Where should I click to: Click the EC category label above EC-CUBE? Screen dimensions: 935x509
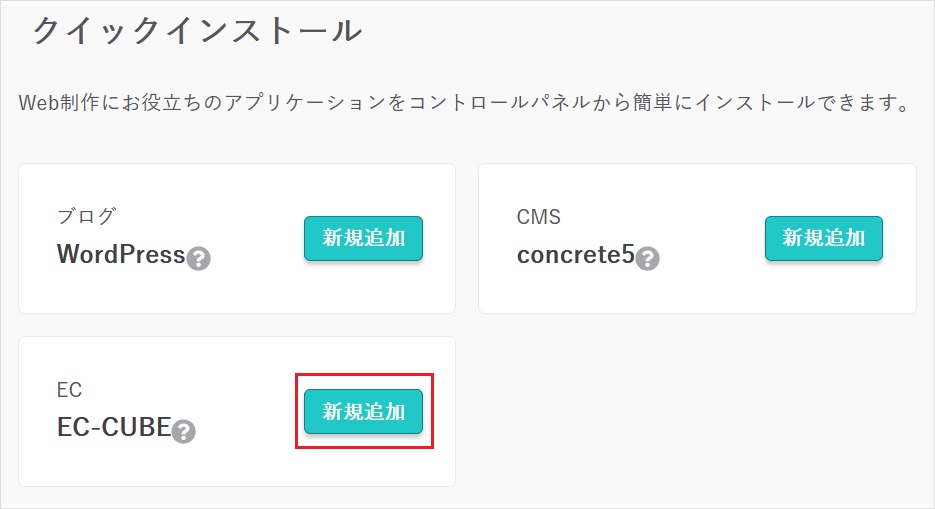(69, 390)
